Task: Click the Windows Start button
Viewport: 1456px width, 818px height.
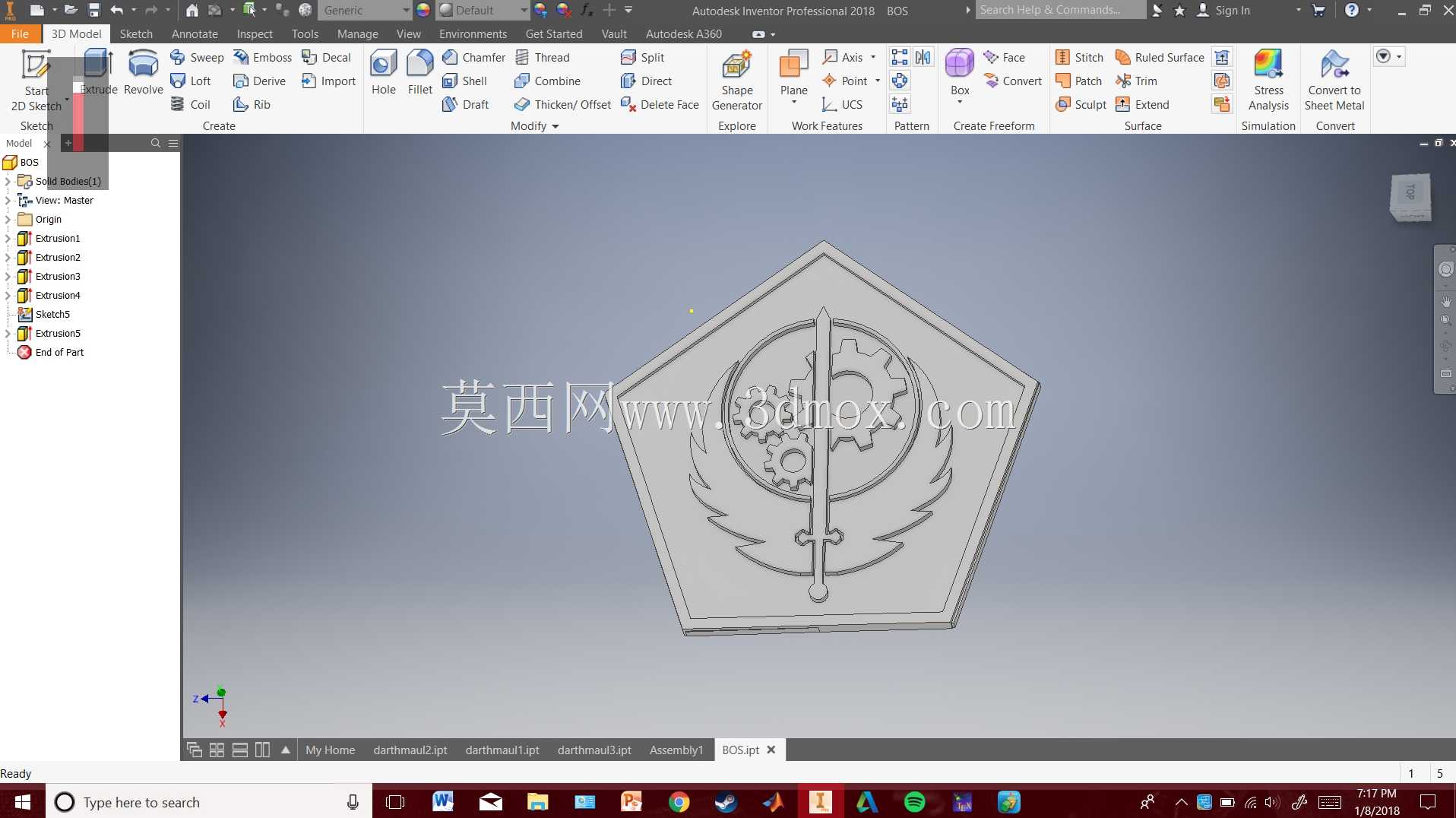Action: pyautogui.click(x=23, y=801)
